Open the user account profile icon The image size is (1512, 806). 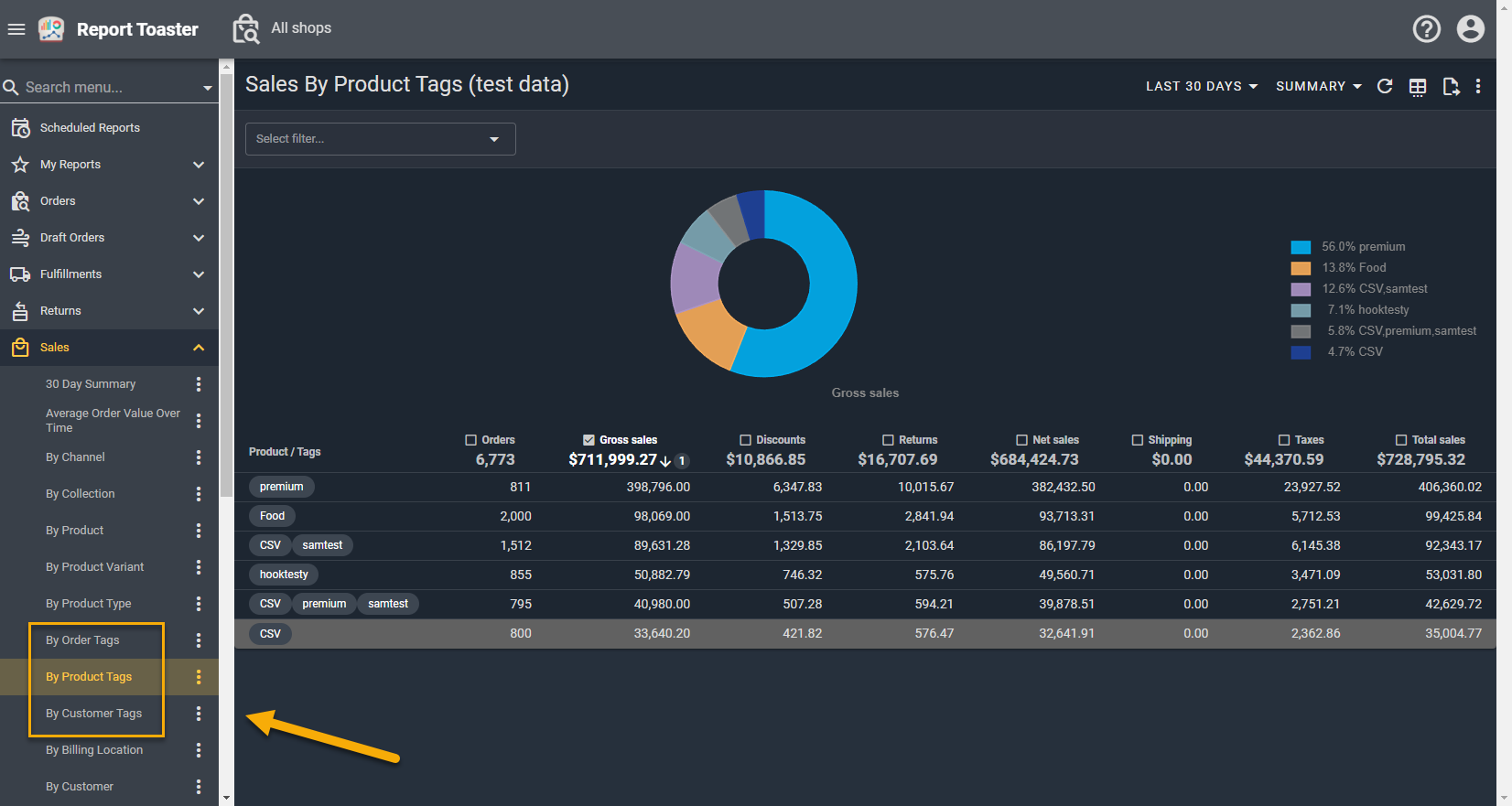point(1470,29)
